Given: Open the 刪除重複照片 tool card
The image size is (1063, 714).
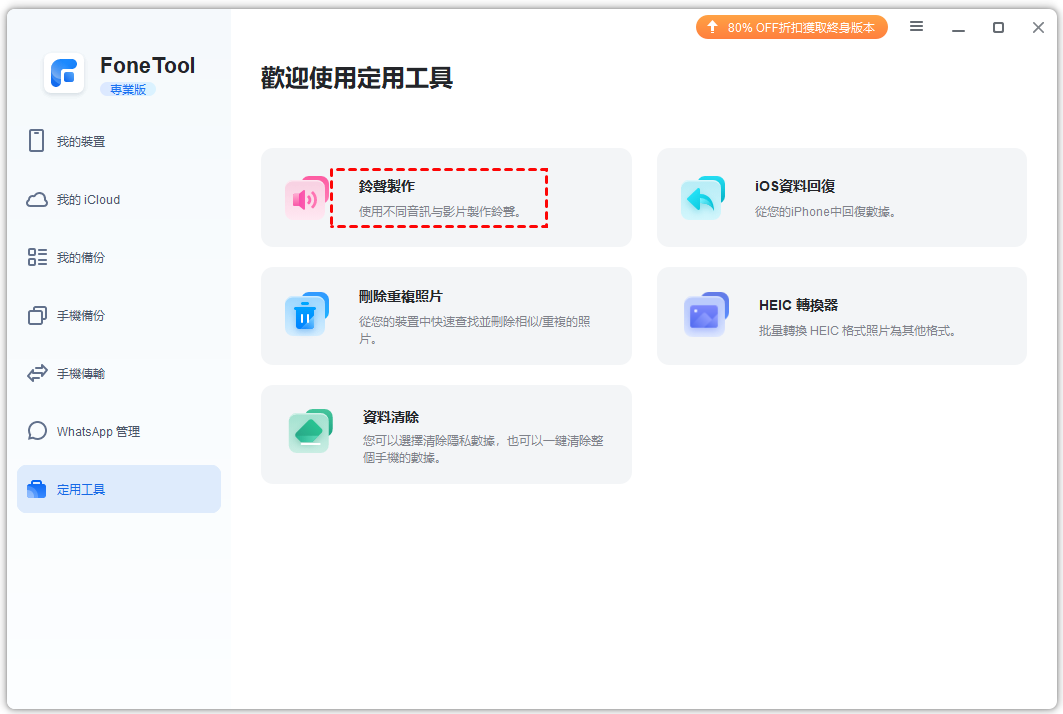Looking at the screenshot, I should pos(446,315).
